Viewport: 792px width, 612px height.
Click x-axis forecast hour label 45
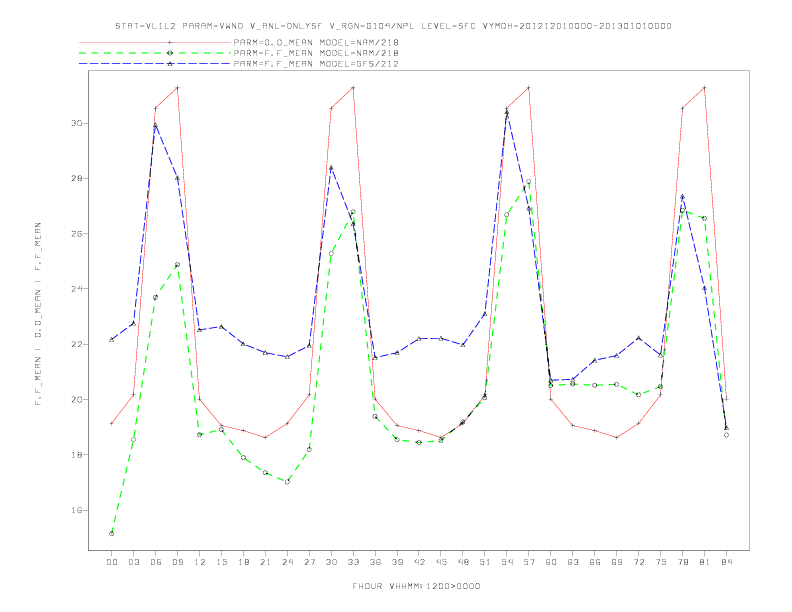(x=441, y=562)
